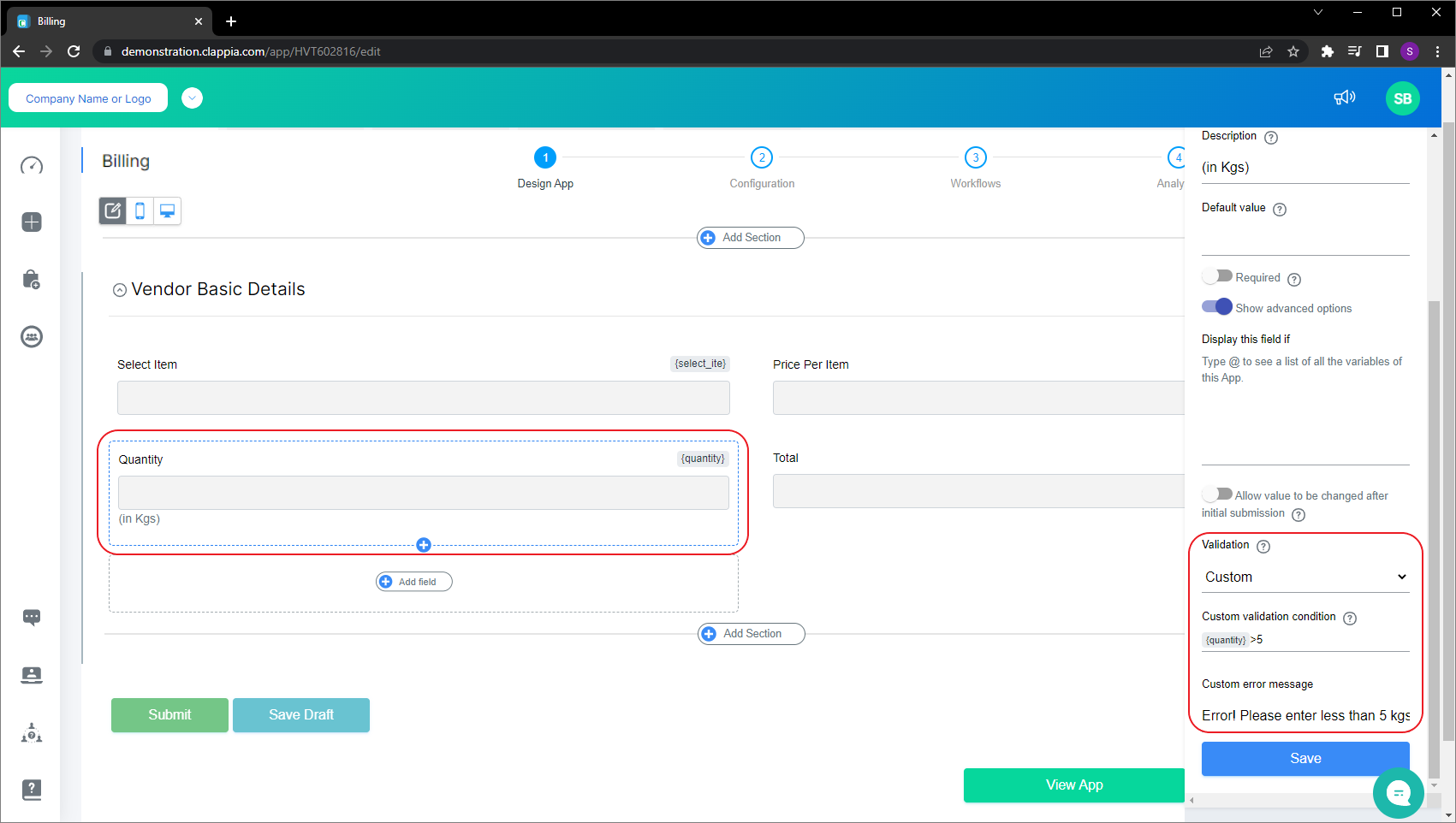Click the Validation help question icon
Viewport: 1456px width, 823px height.
[1263, 547]
